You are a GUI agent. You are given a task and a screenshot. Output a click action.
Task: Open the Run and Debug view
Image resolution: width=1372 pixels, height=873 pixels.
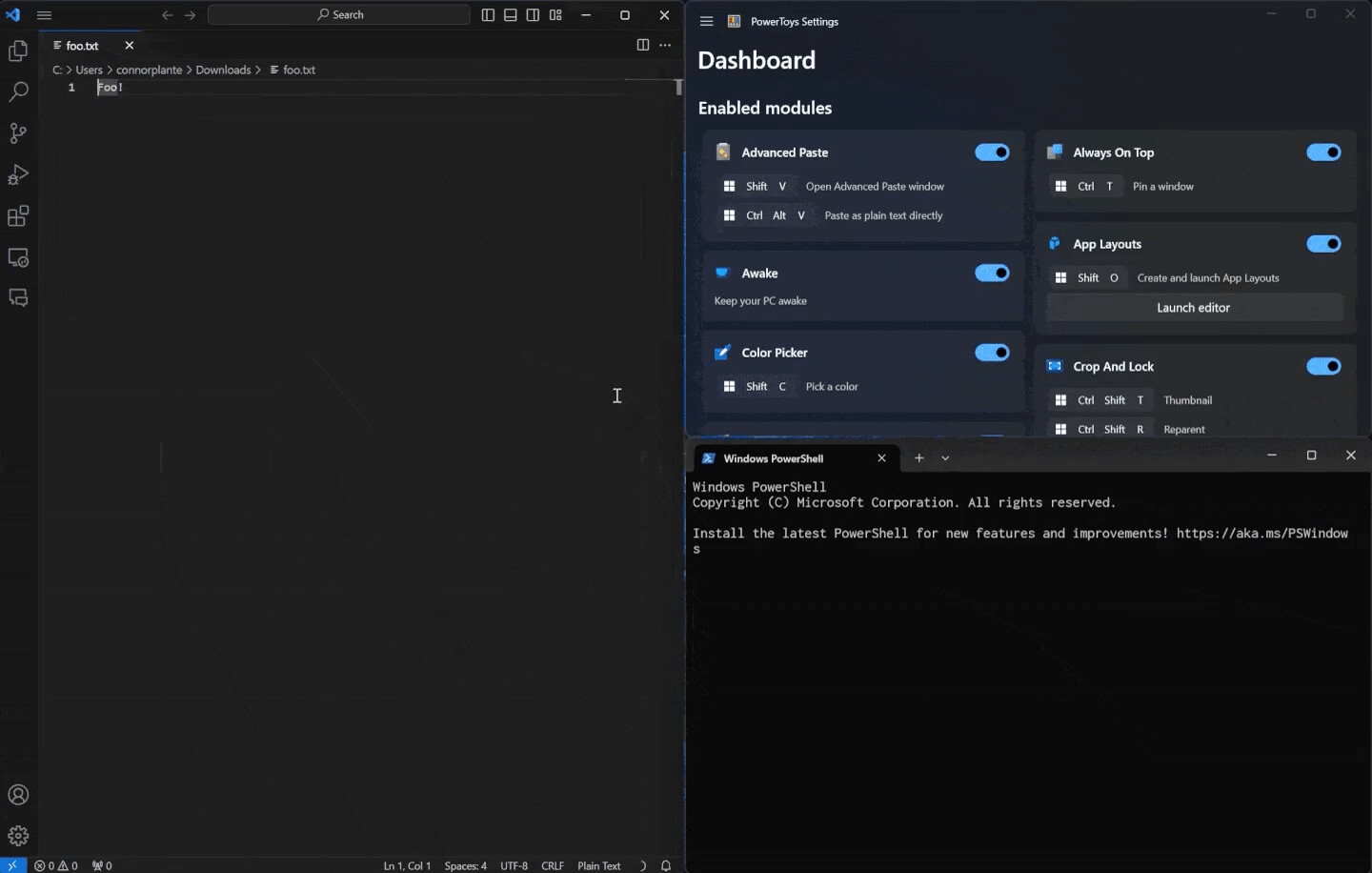18,174
